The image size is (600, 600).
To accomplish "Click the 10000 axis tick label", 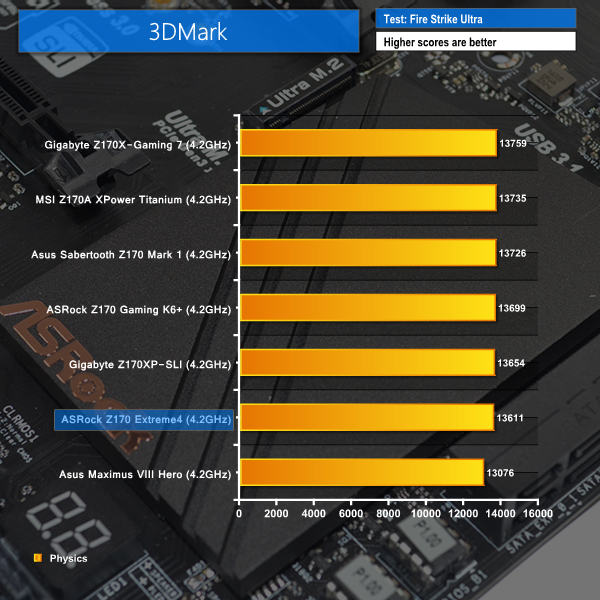I will click(x=426, y=514).
